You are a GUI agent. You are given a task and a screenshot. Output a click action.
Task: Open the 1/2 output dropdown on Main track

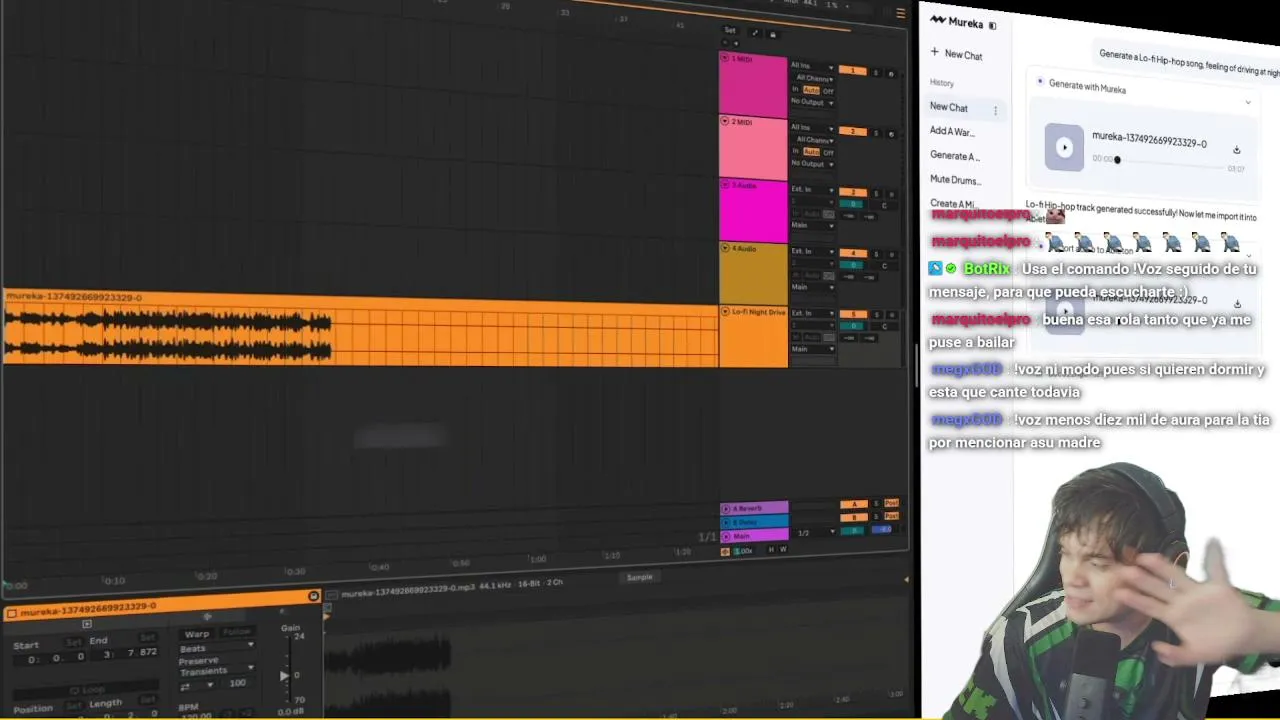(816, 533)
